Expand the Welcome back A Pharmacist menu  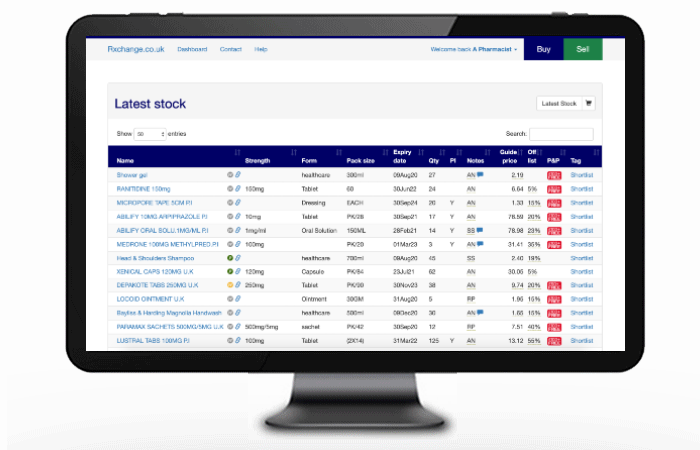pyautogui.click(x=473, y=49)
